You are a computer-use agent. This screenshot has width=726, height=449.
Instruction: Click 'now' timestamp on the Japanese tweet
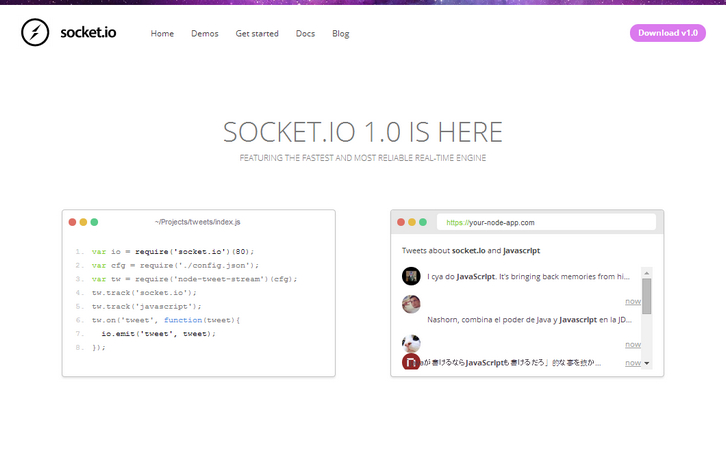click(633, 363)
